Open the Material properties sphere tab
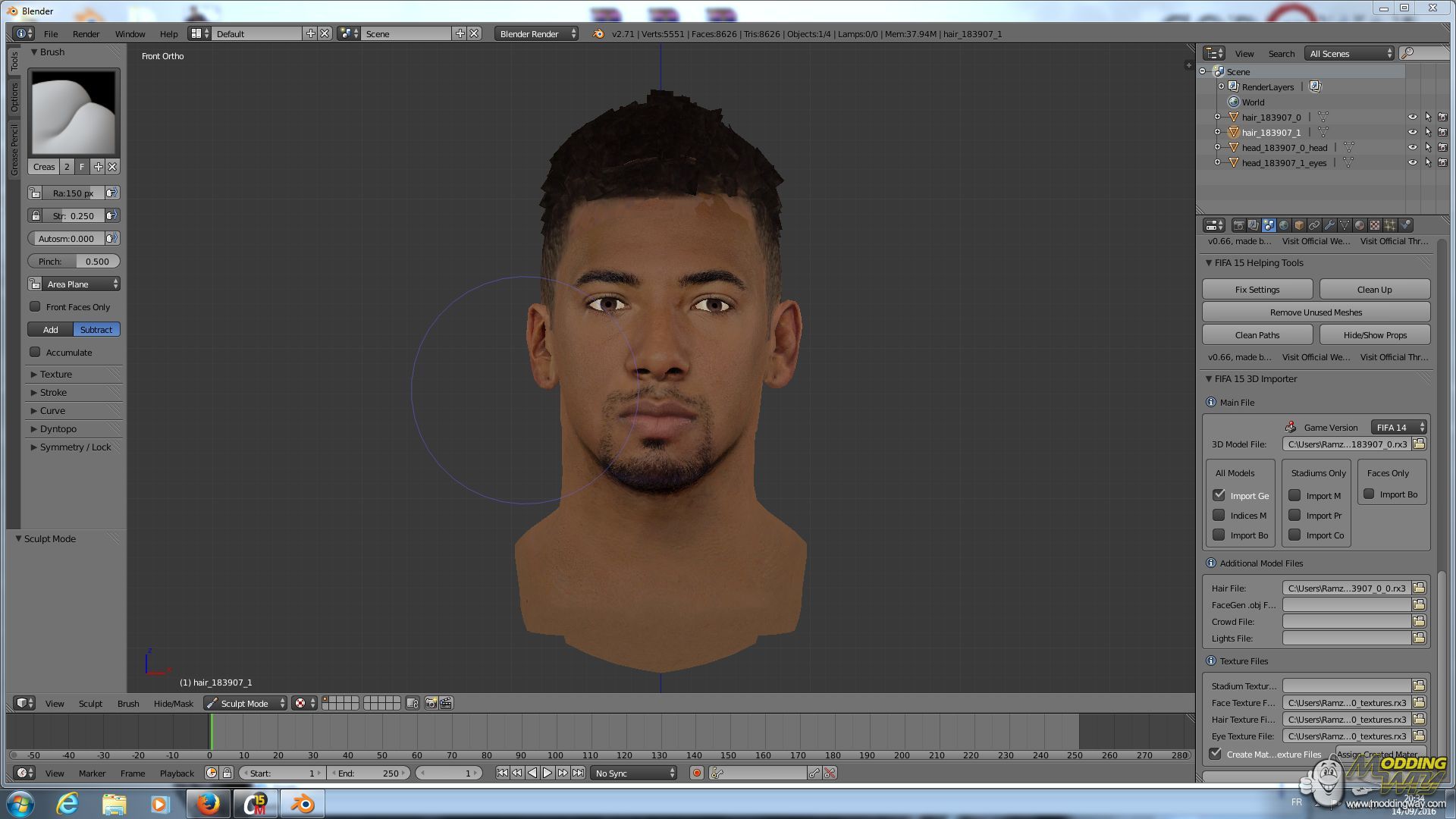The height and width of the screenshot is (819, 1456). pyautogui.click(x=1360, y=225)
